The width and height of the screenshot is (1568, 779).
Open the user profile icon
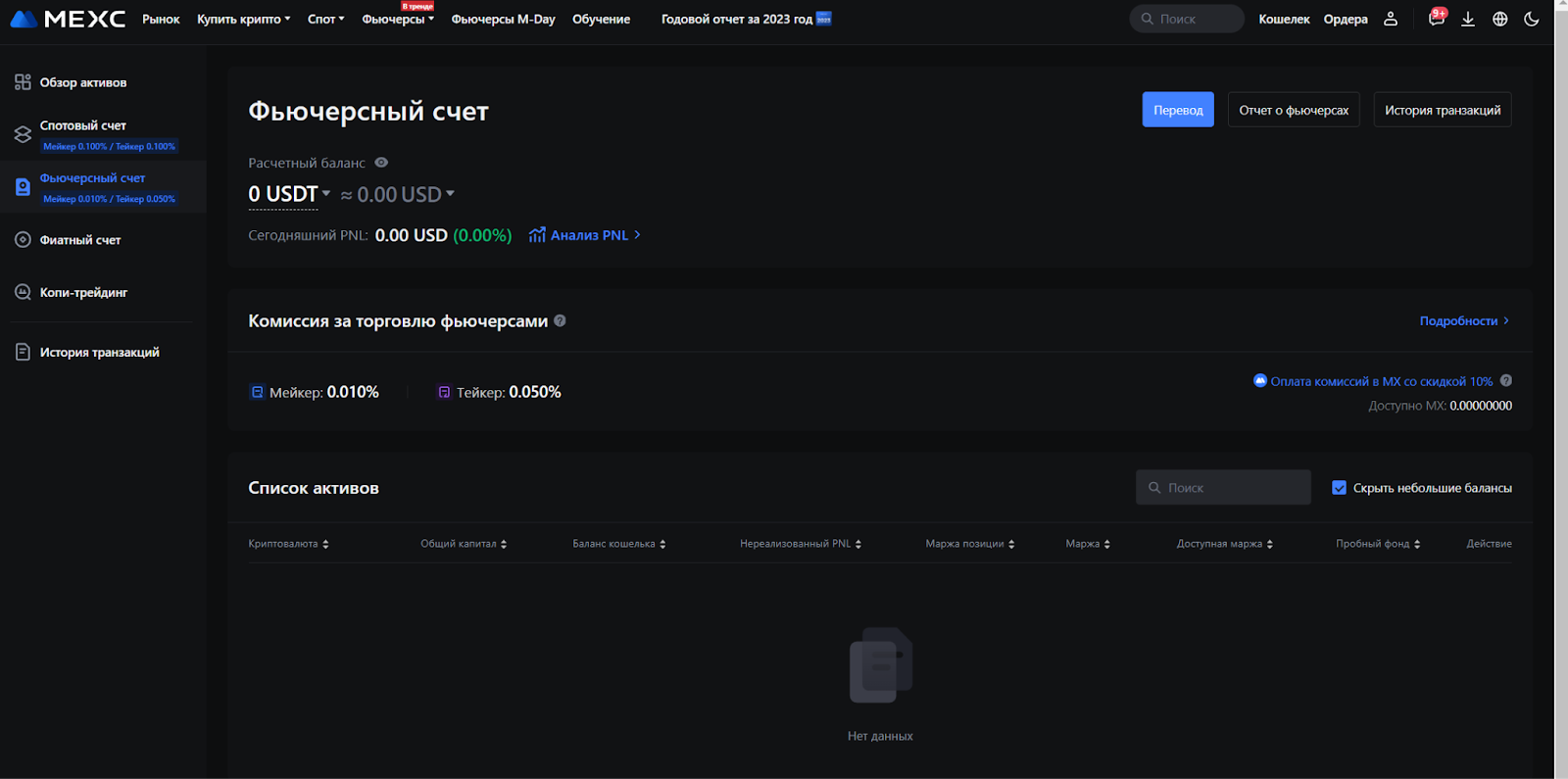[1390, 19]
